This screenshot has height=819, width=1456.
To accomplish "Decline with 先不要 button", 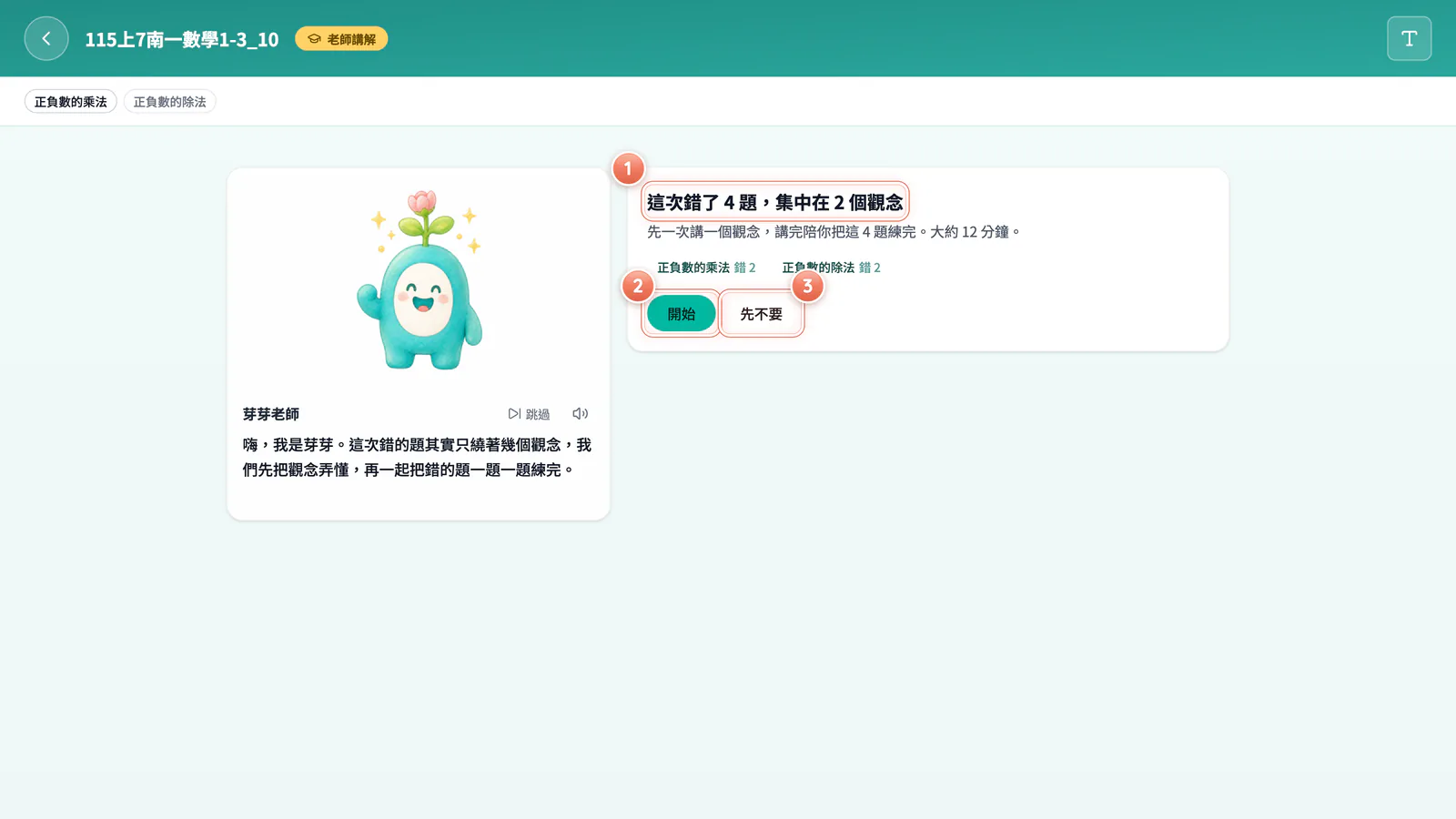I will click(x=762, y=314).
